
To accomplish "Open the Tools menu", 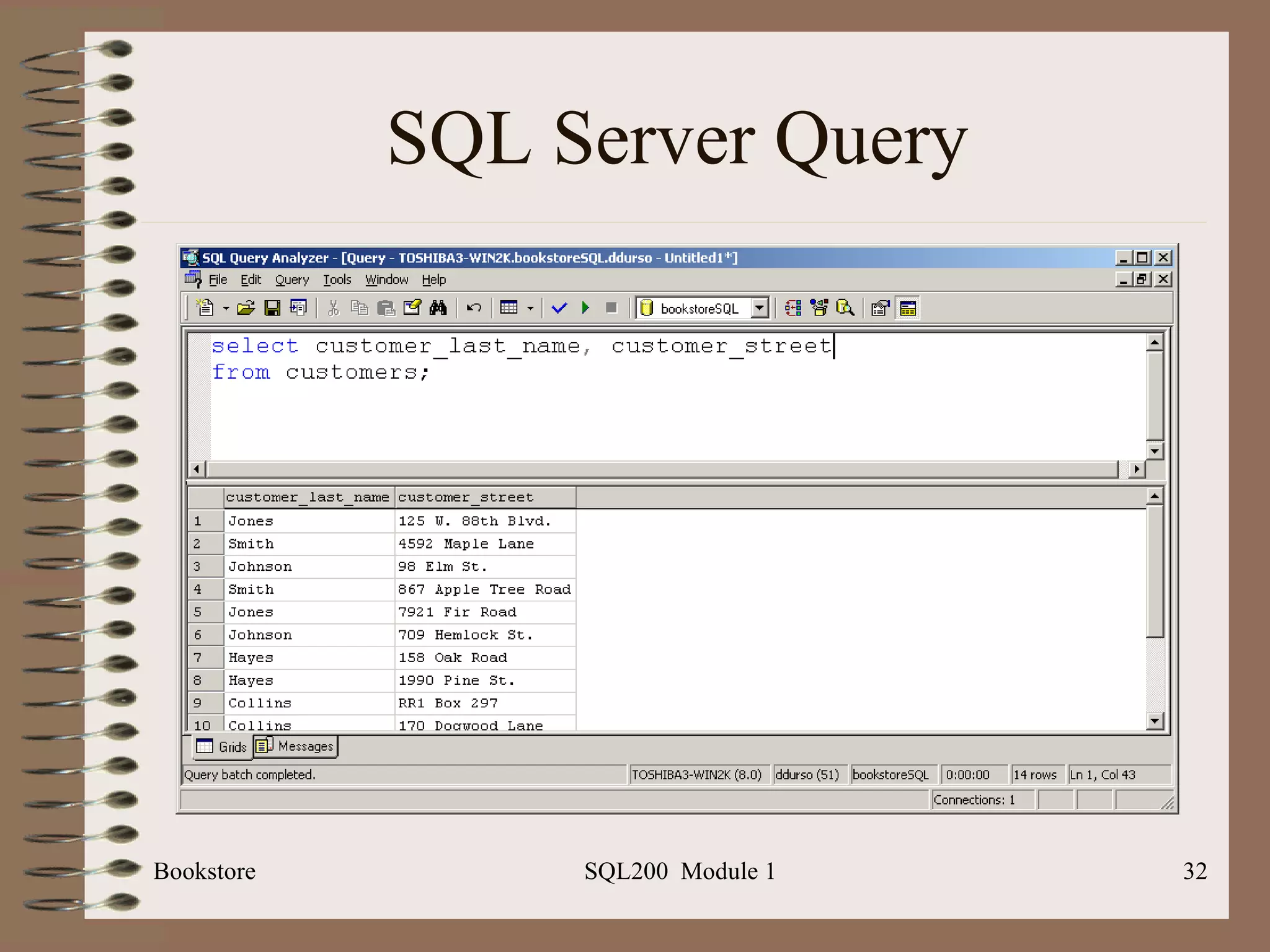I will 337,280.
